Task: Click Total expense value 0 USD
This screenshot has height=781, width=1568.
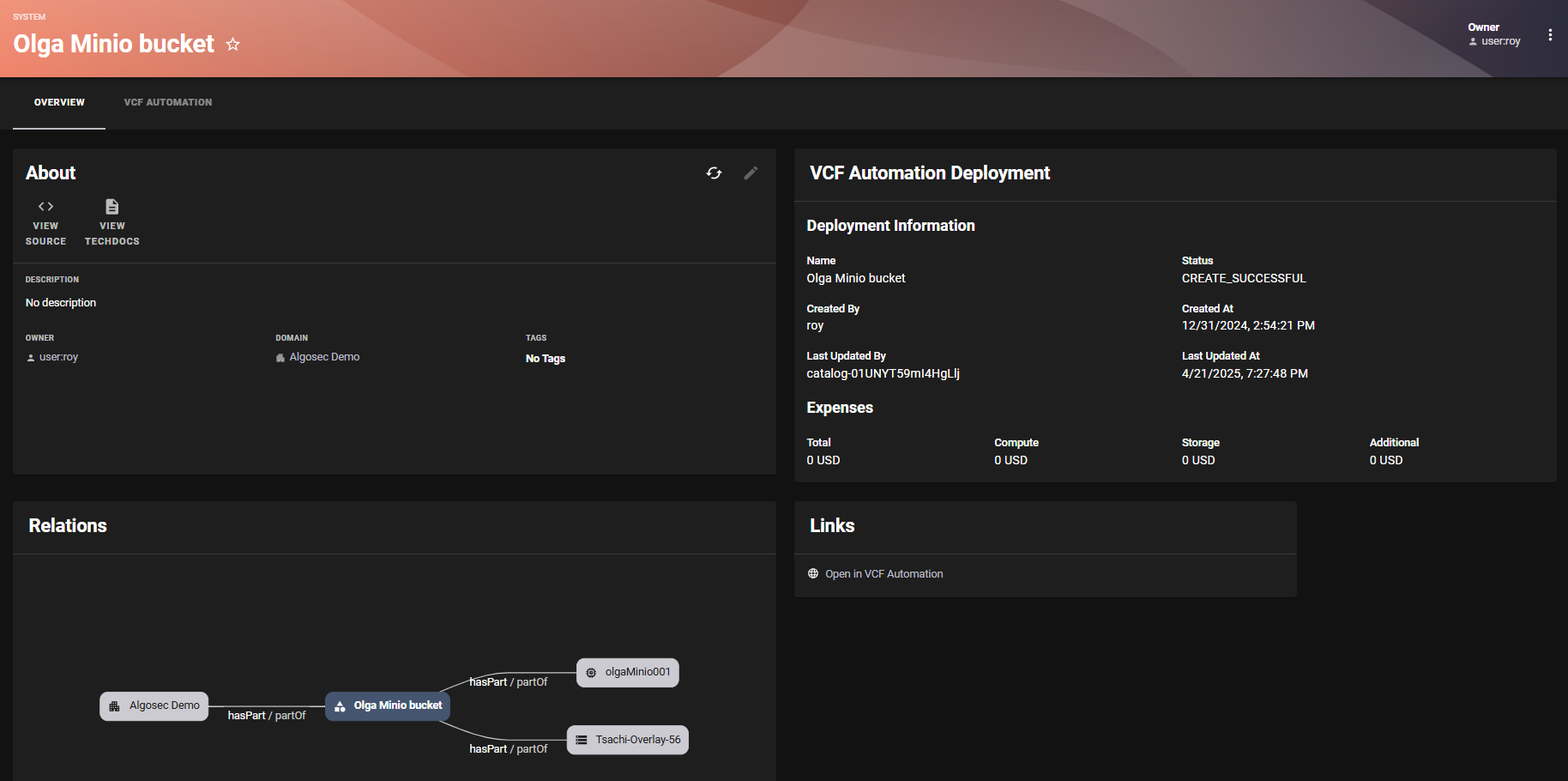Action: pos(823,460)
